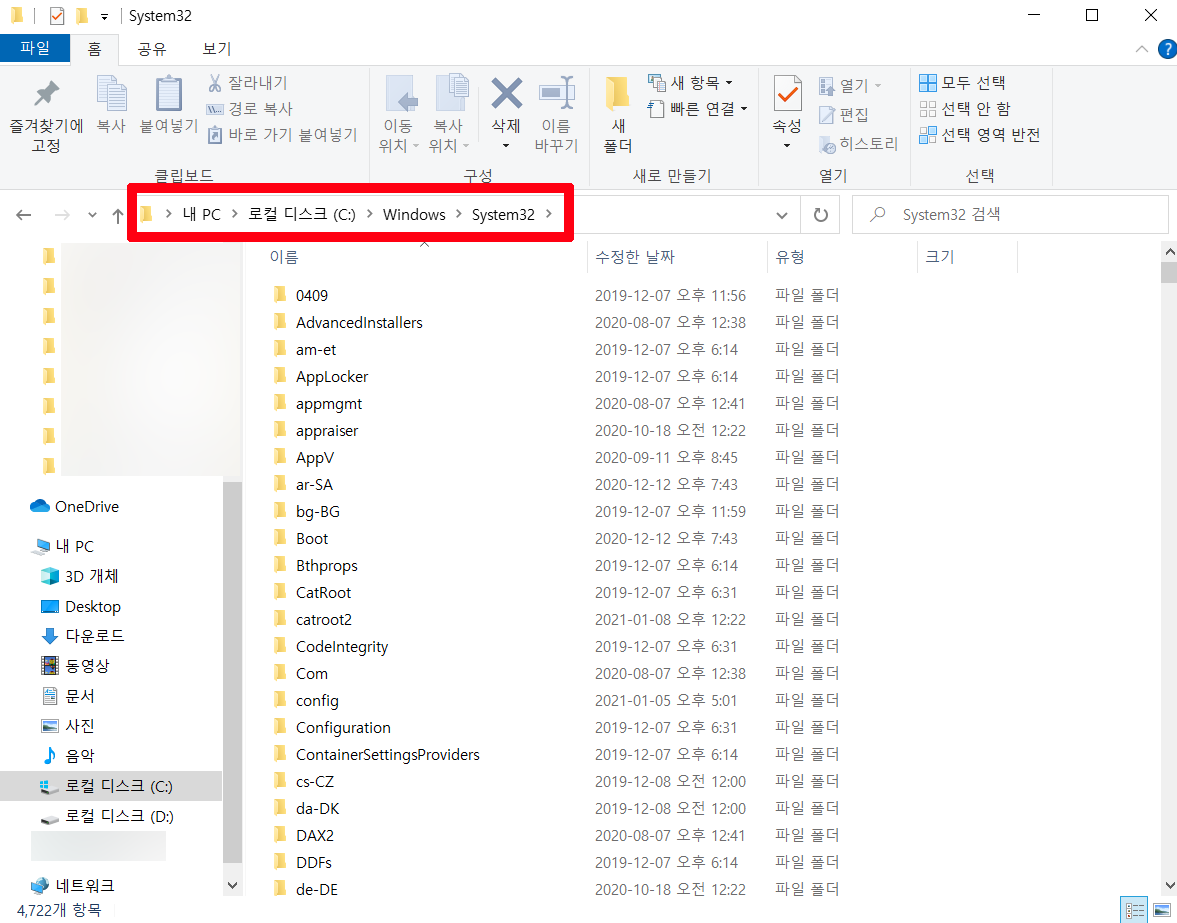The width and height of the screenshot is (1177, 923).
Task: Create 새 폴더 (New folder)
Action: pos(618,115)
